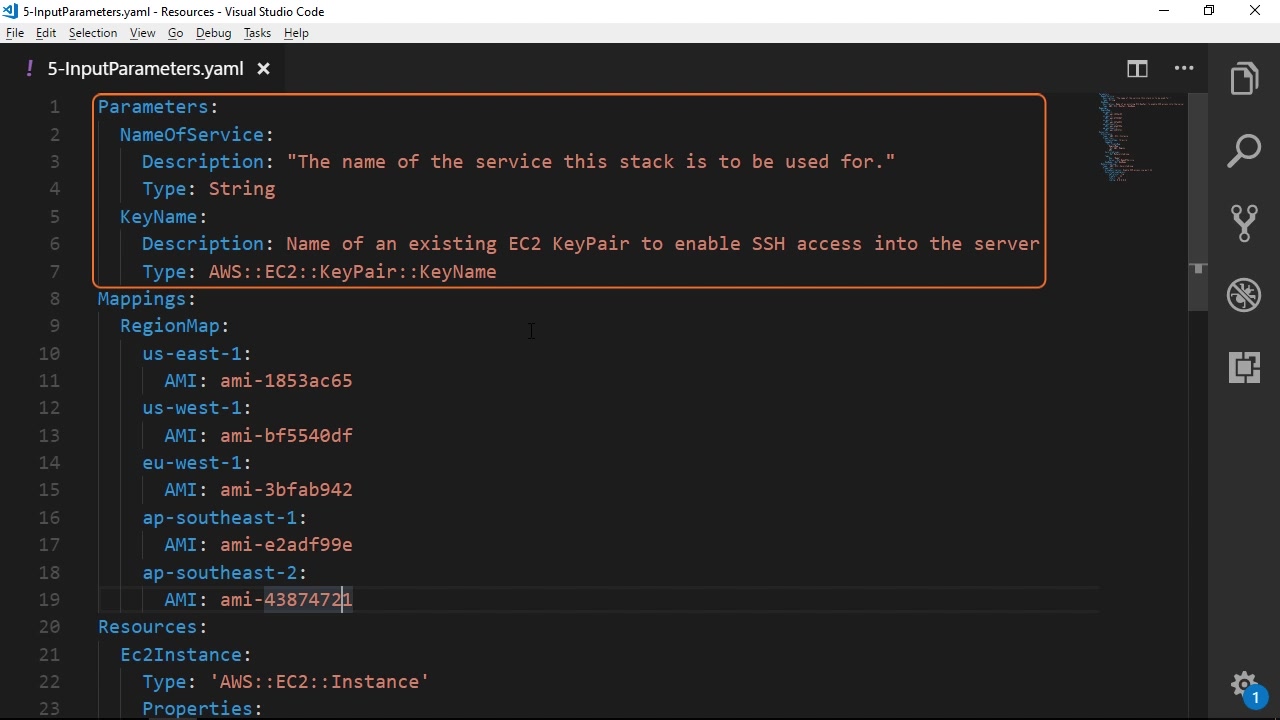
Task: Open the Extensions panel
Action: (x=1244, y=367)
